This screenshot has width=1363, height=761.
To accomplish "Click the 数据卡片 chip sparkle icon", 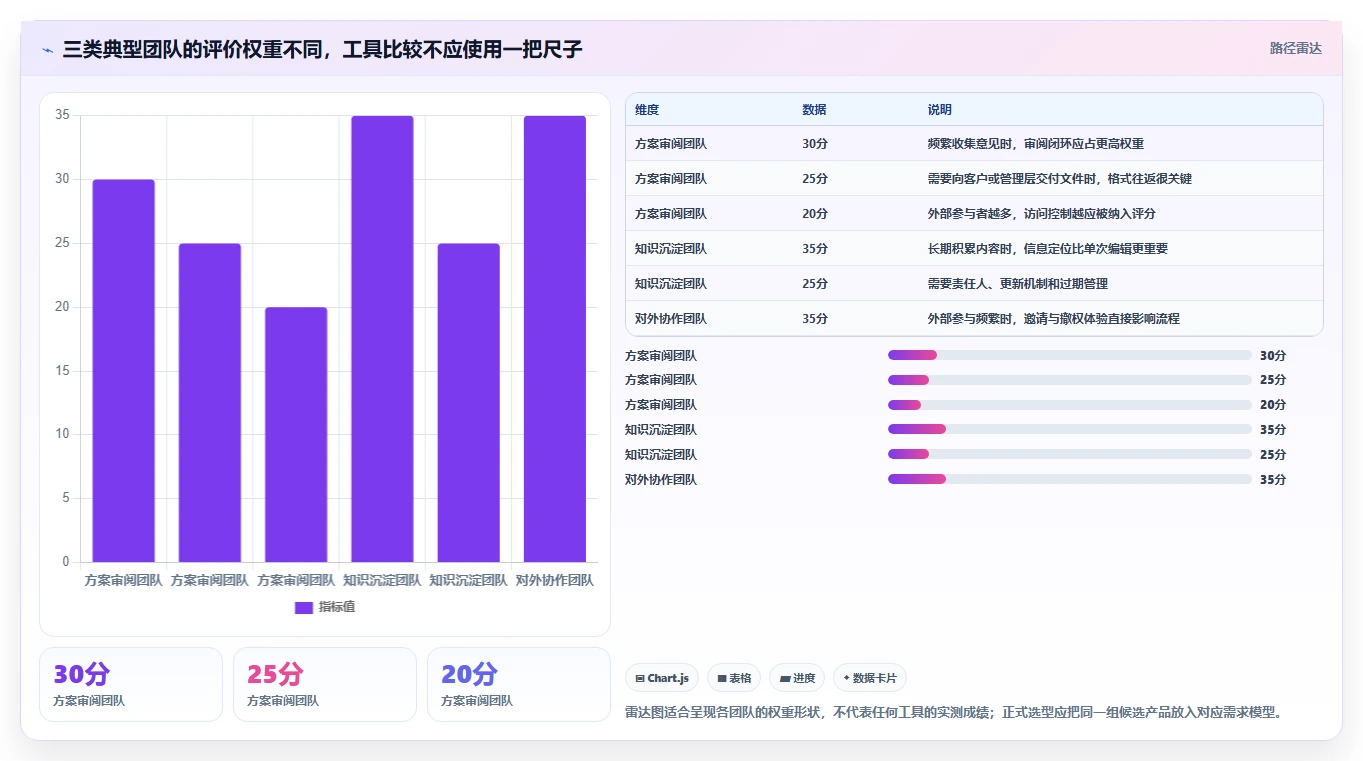I will 846,678.
